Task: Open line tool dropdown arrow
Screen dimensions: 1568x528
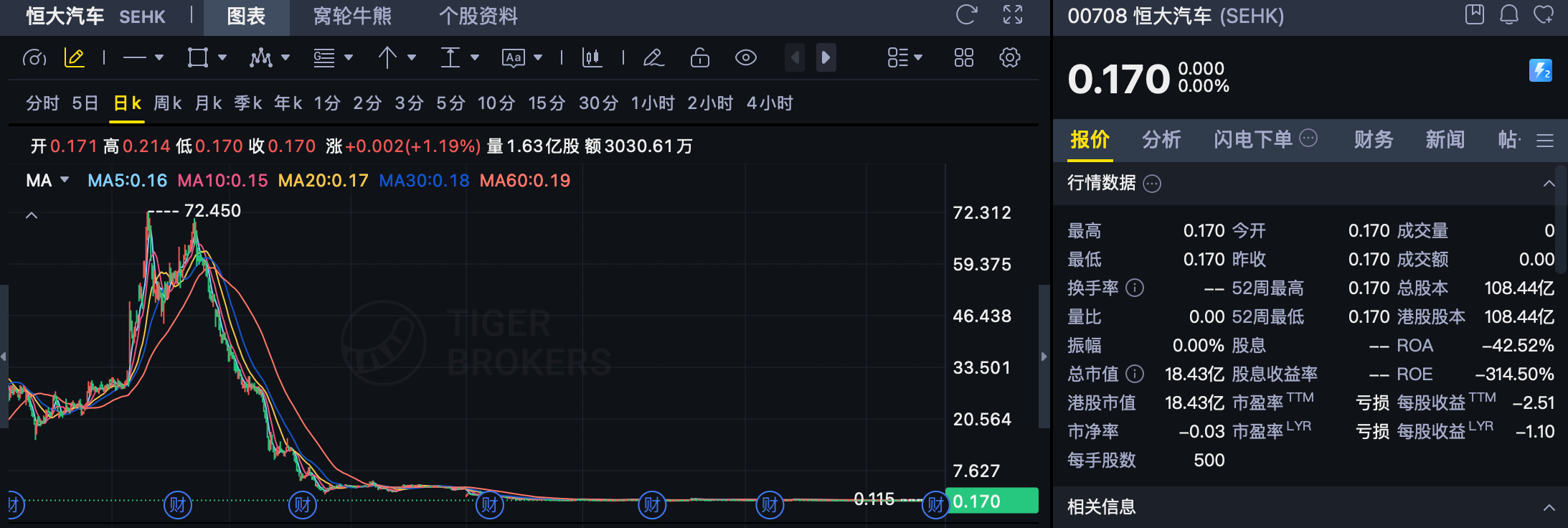Action: click(x=159, y=57)
